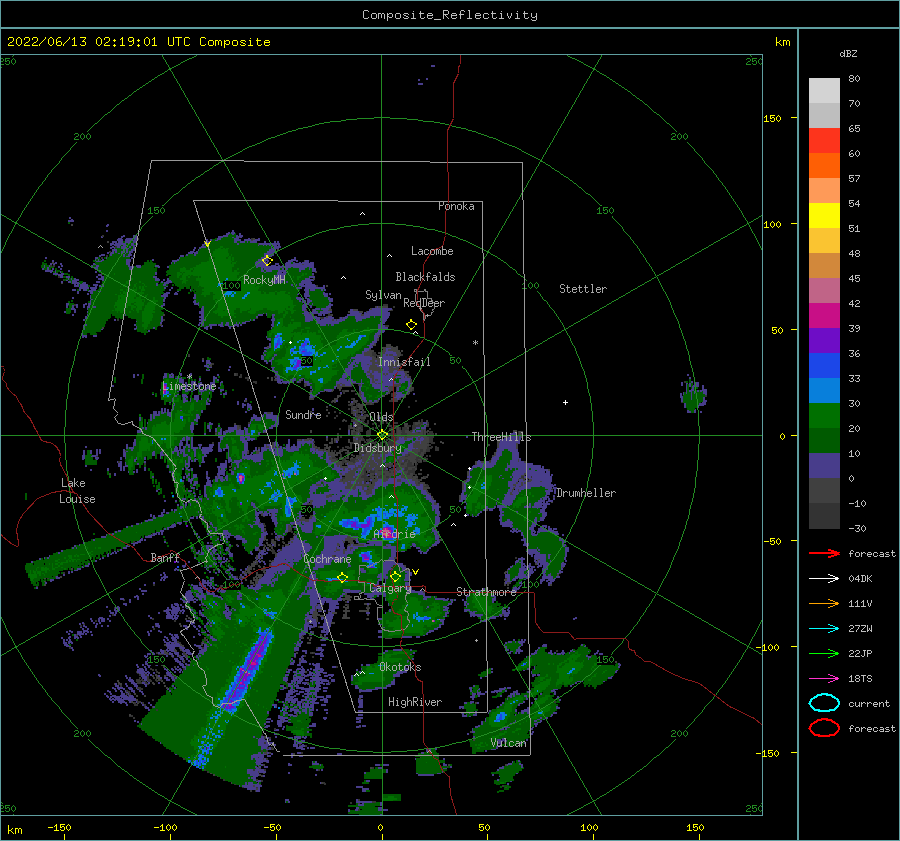Click the km unit label at bottom left
Viewport: 900px width, 841px height.
tap(15, 830)
